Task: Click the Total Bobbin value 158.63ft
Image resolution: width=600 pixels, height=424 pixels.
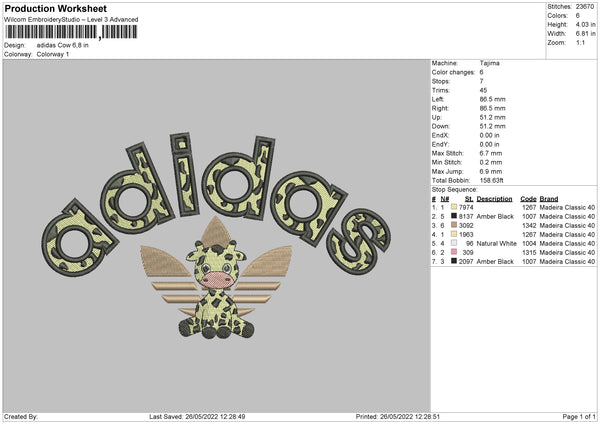Action: click(x=492, y=180)
